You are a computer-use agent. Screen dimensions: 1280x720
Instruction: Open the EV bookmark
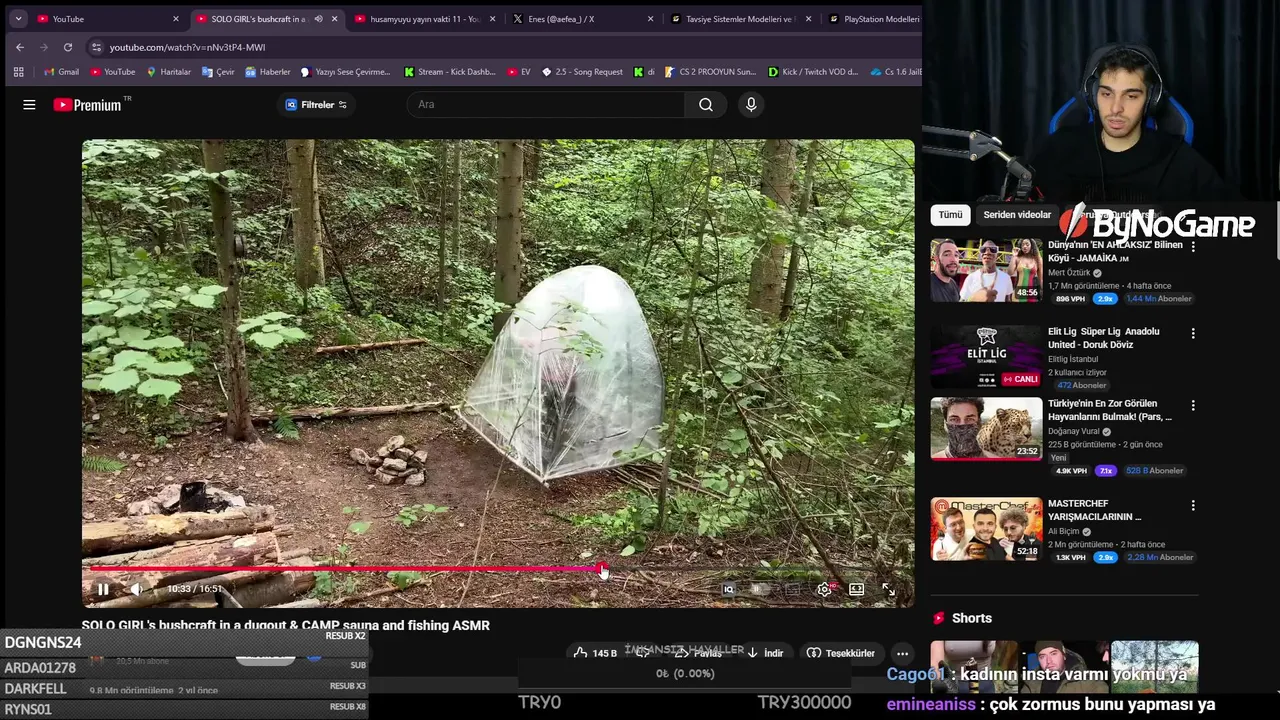(518, 72)
